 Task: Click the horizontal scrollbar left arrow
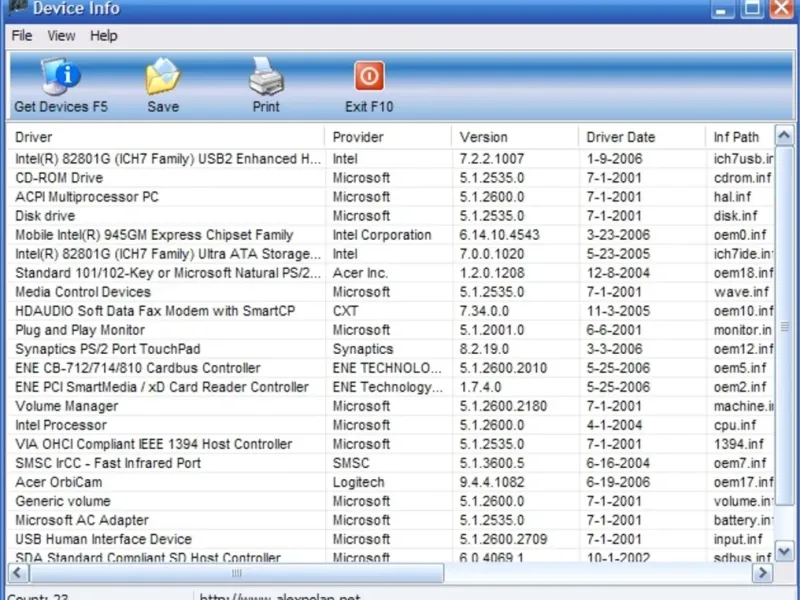point(18,572)
